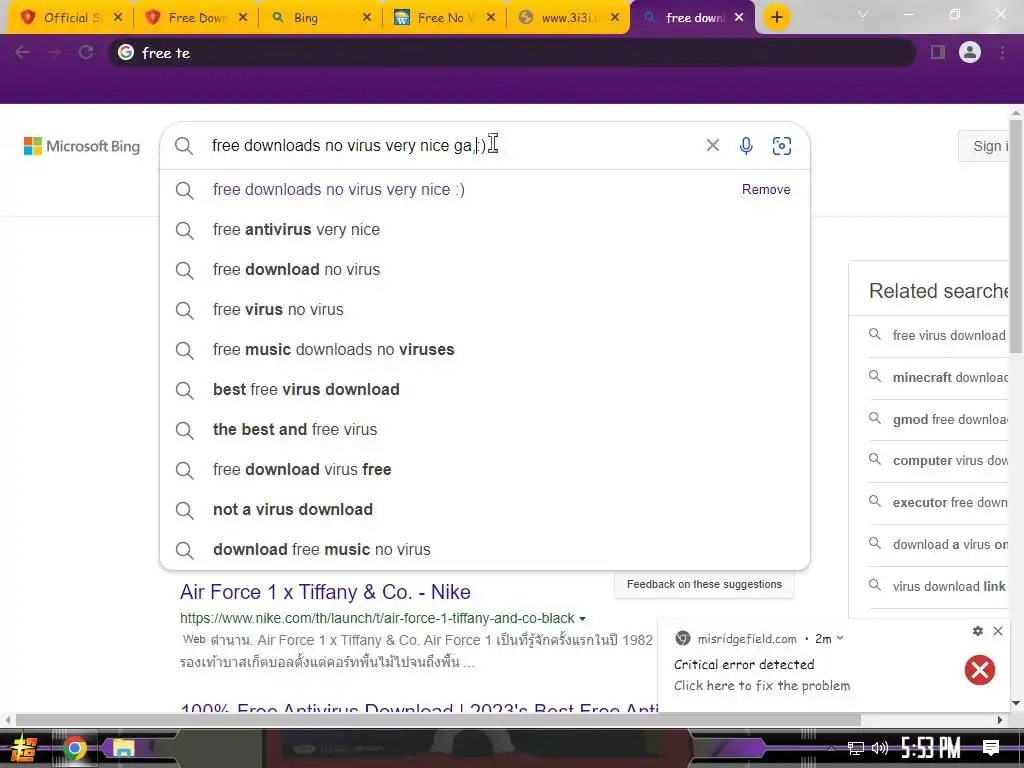This screenshot has height=768, width=1024.
Task: Open the notification center icon
Action: [x=991, y=748]
